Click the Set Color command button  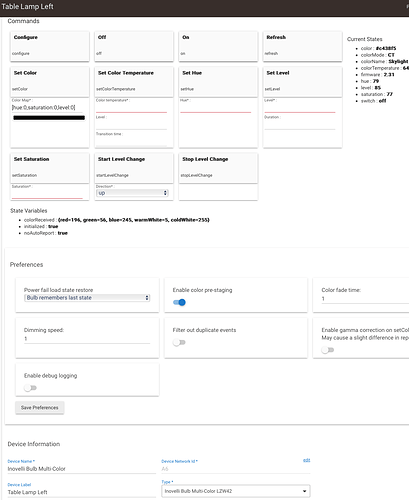click(x=50, y=82)
